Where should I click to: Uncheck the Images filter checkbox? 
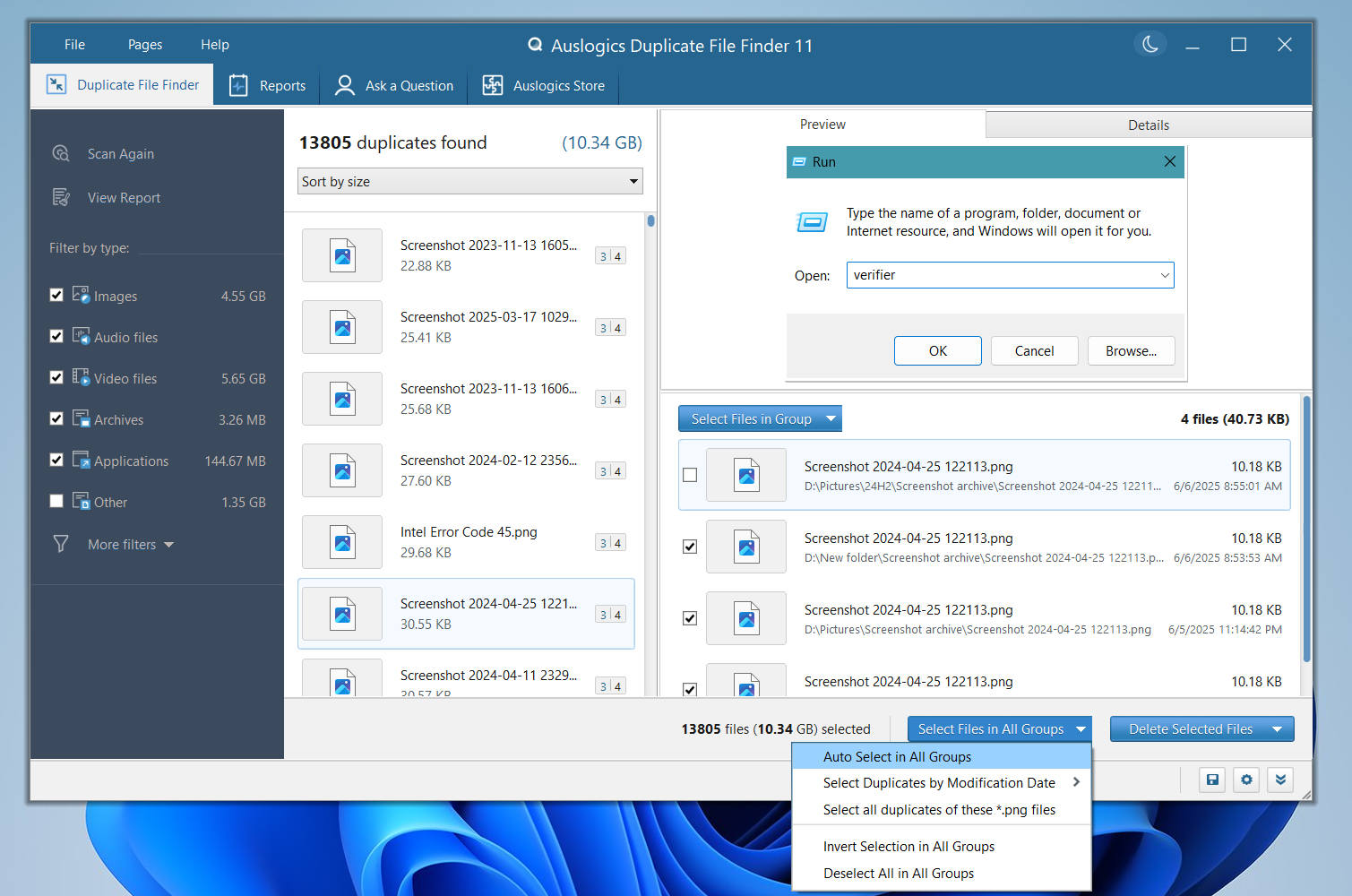[x=56, y=295]
